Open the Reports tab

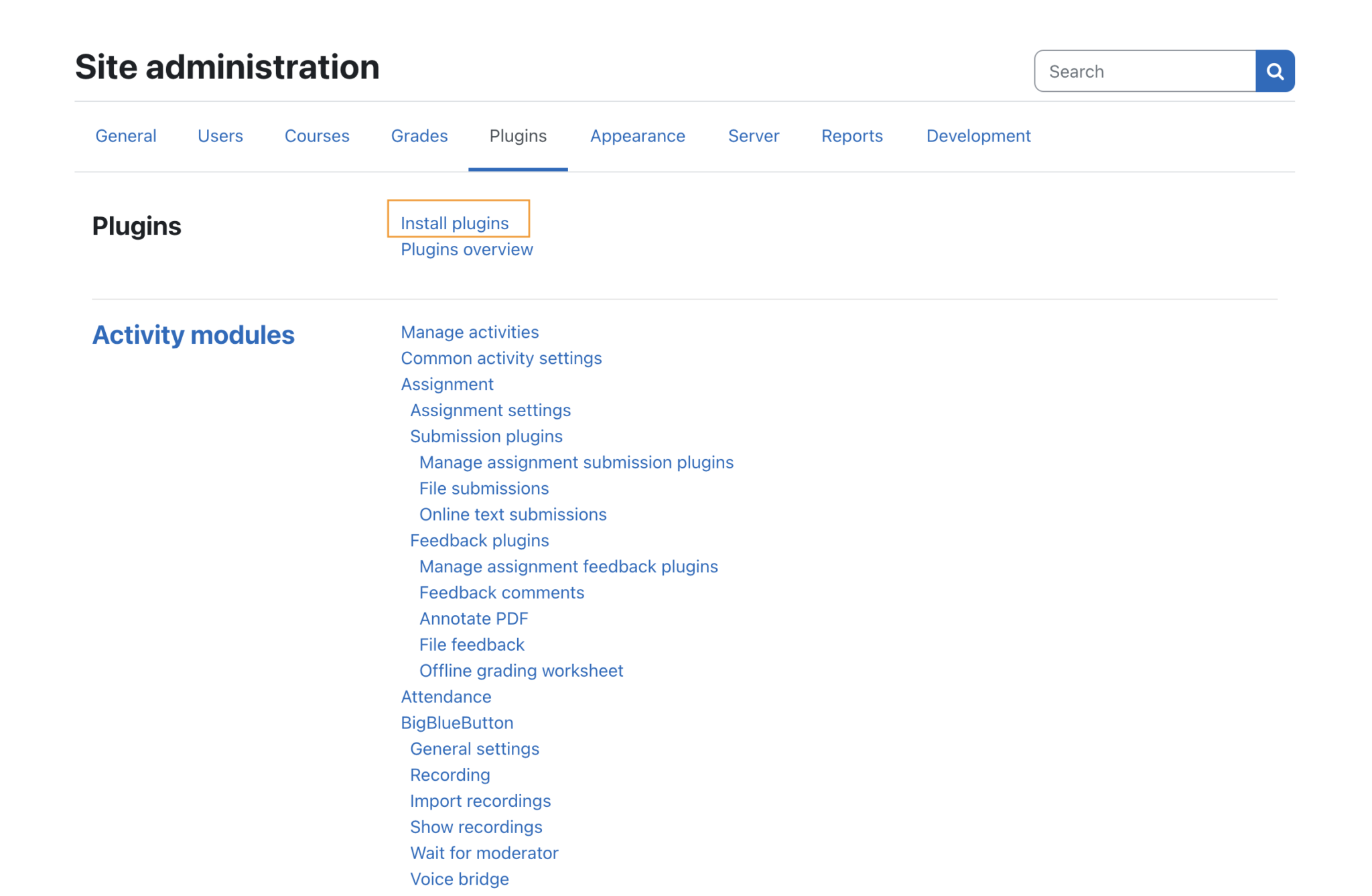pos(851,136)
